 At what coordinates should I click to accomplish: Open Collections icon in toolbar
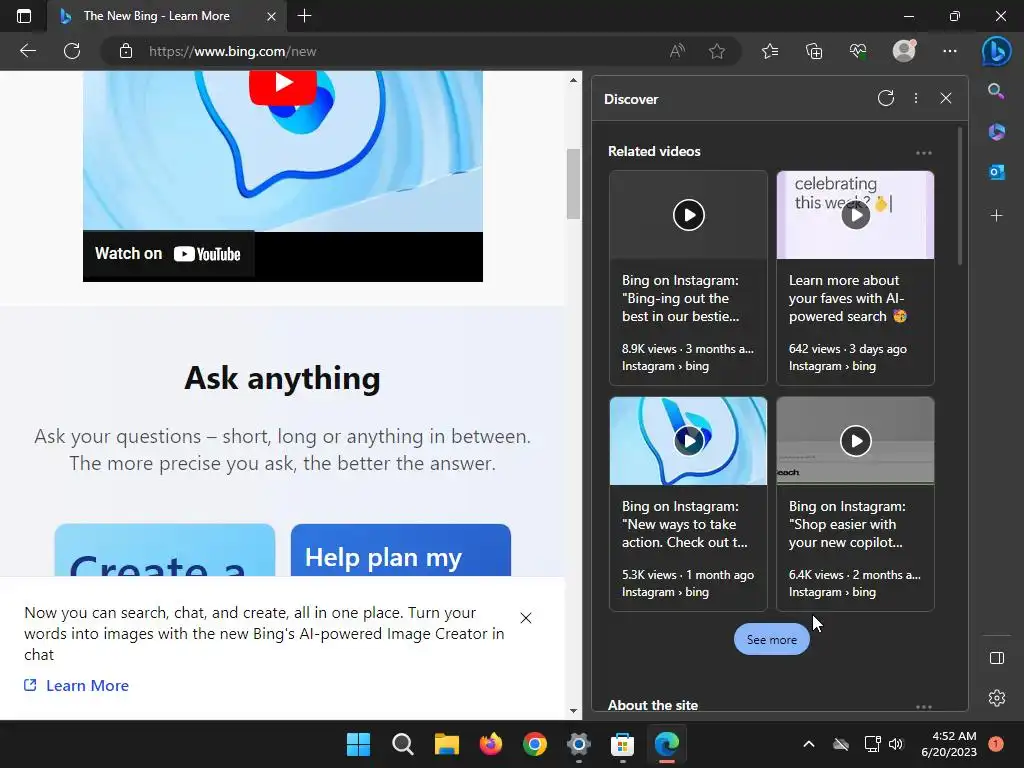click(814, 51)
